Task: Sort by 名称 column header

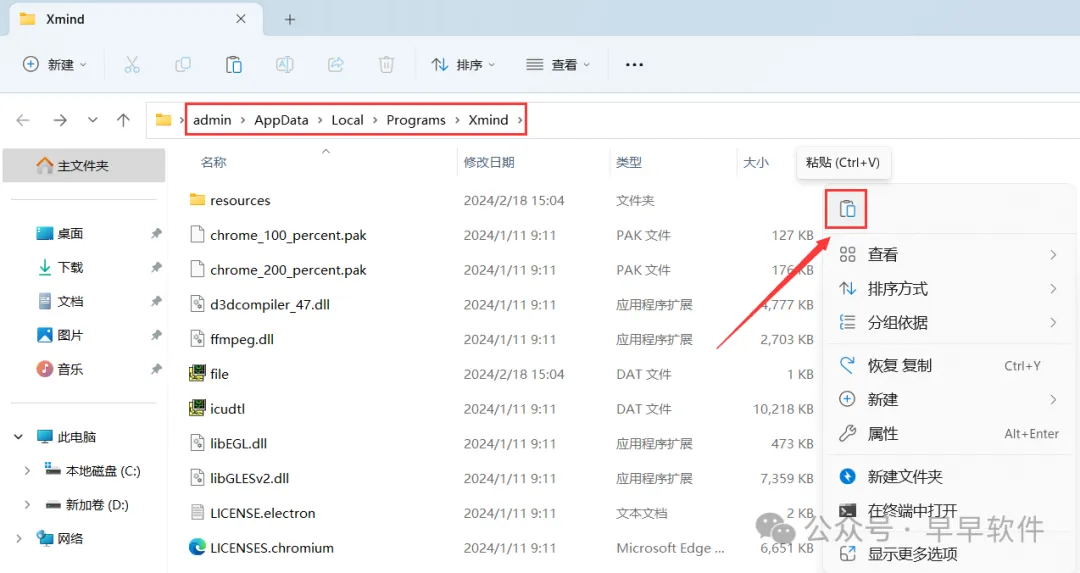Action: (x=214, y=163)
